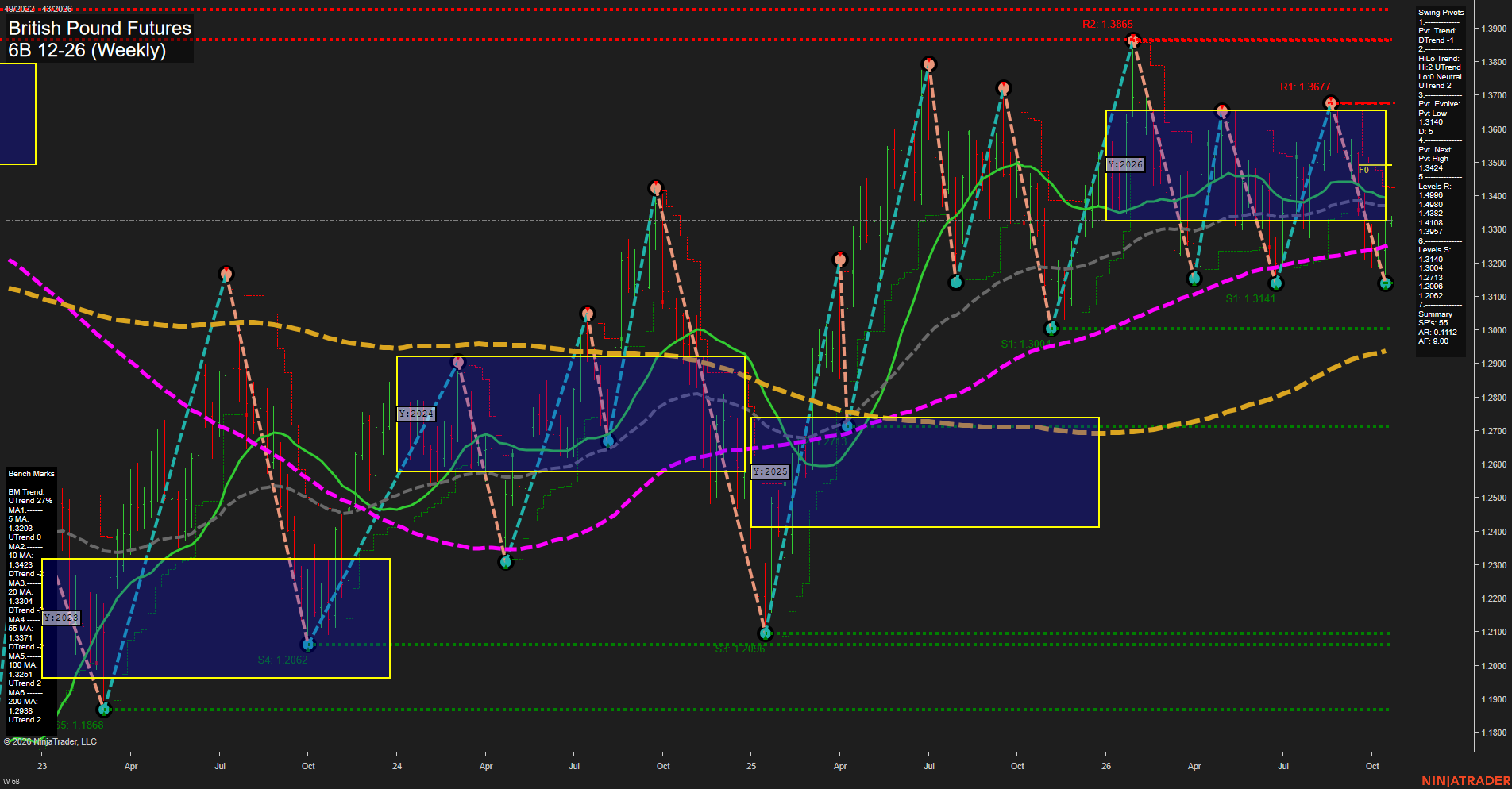Viewport: 1512px width, 789px height.
Task: Click the 23 year label on time axis
Action: tap(42, 766)
